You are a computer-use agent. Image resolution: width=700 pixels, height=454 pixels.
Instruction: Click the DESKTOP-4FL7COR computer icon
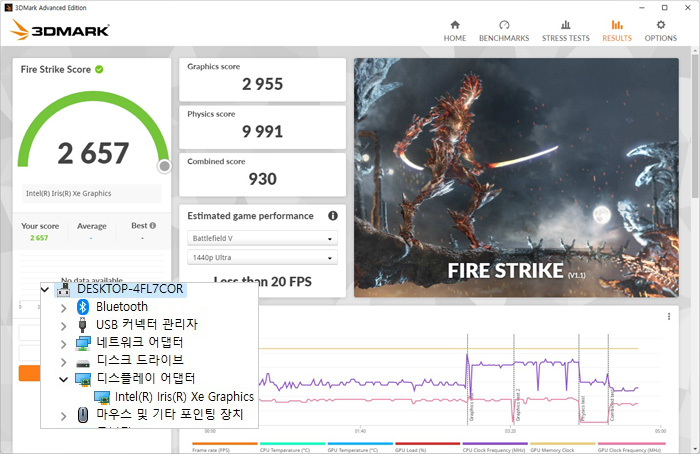pos(63,289)
